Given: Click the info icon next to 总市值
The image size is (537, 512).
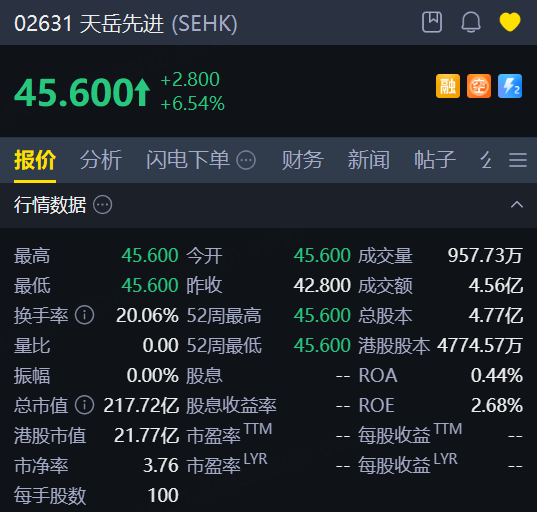Looking at the screenshot, I should point(85,405).
